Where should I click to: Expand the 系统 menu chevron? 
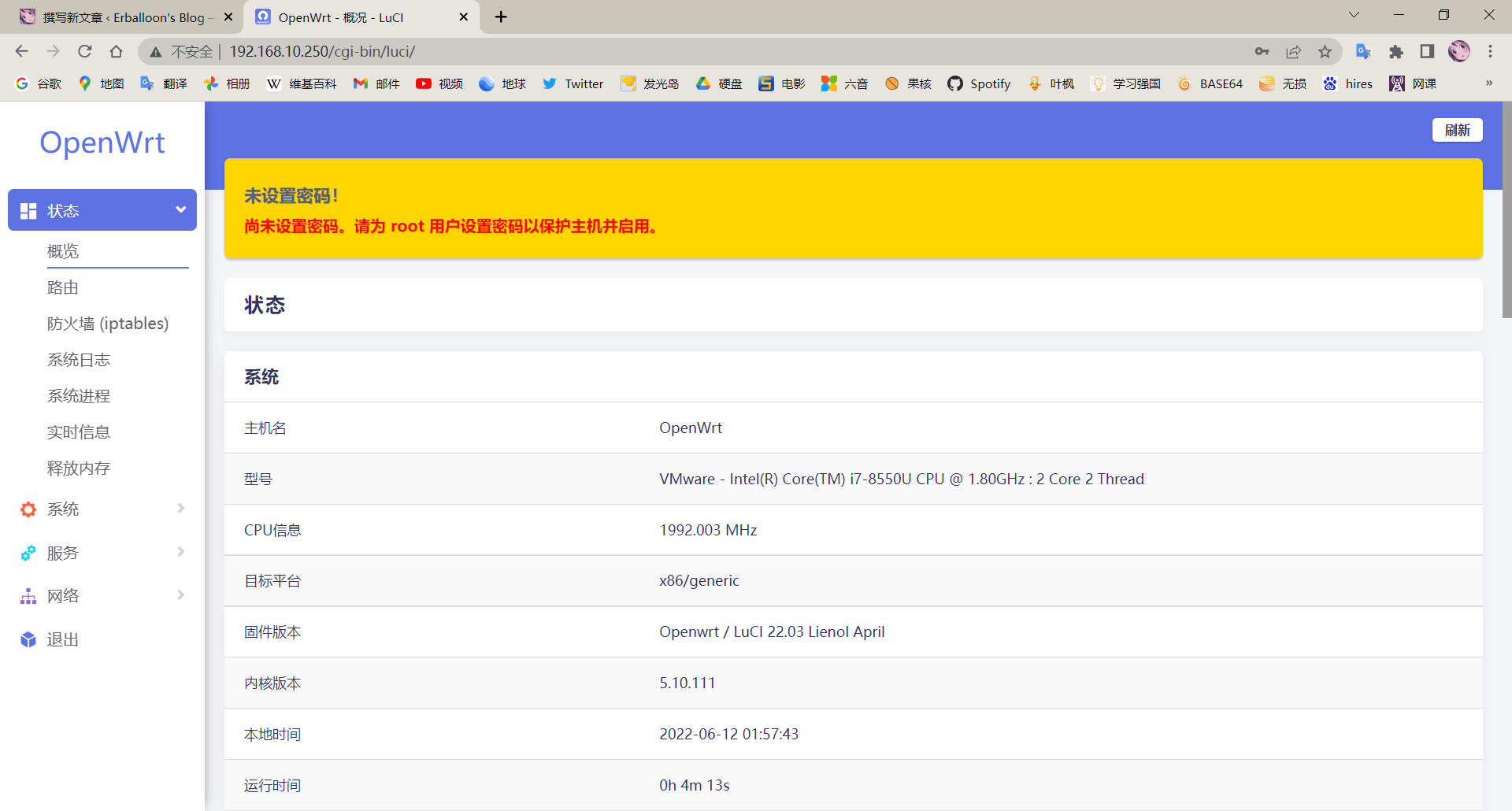(x=181, y=509)
